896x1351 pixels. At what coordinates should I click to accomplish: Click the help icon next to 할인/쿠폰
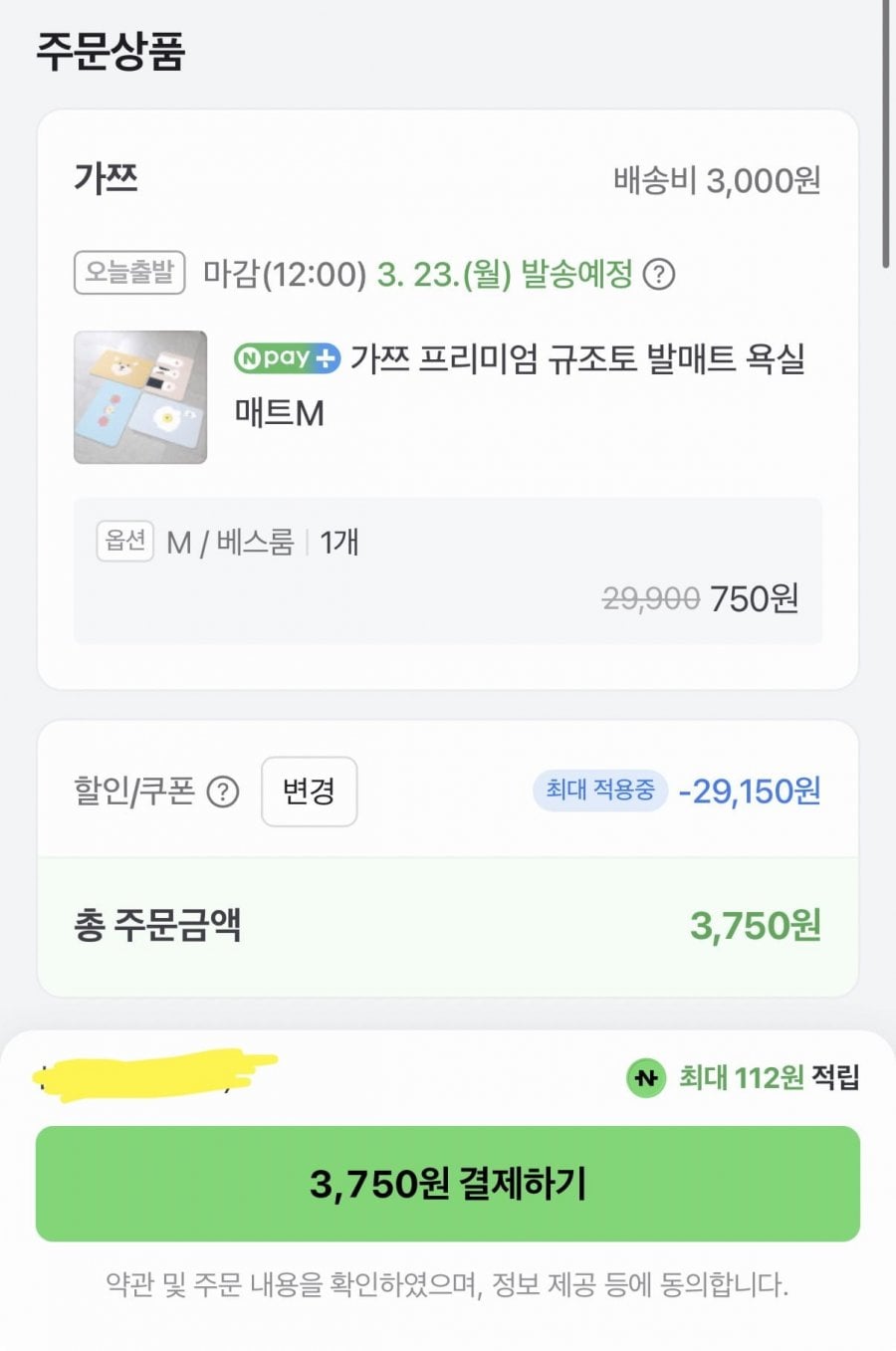click(x=223, y=792)
